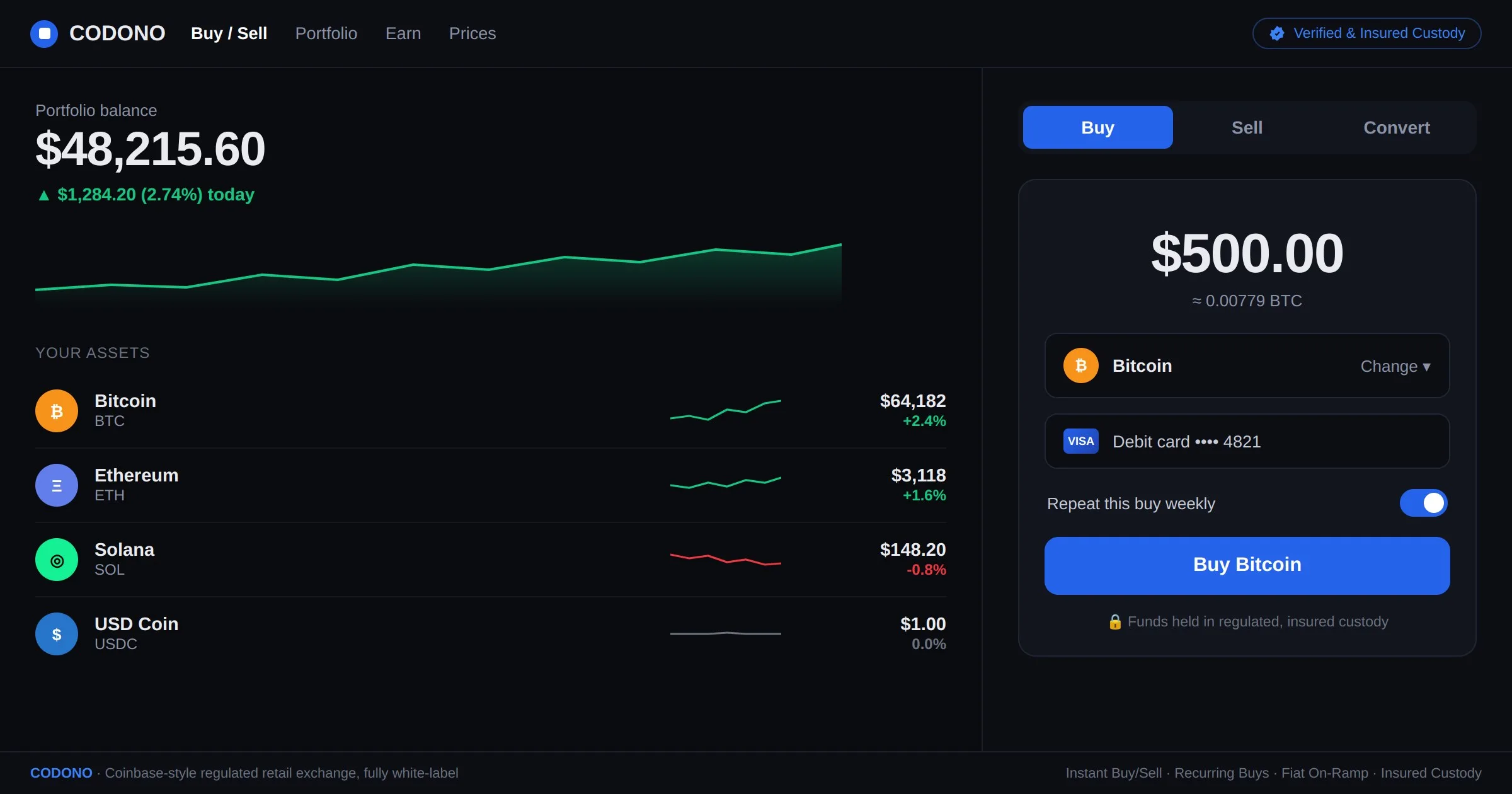
Task: Click the green up-triangle gain indicator
Action: (x=43, y=195)
